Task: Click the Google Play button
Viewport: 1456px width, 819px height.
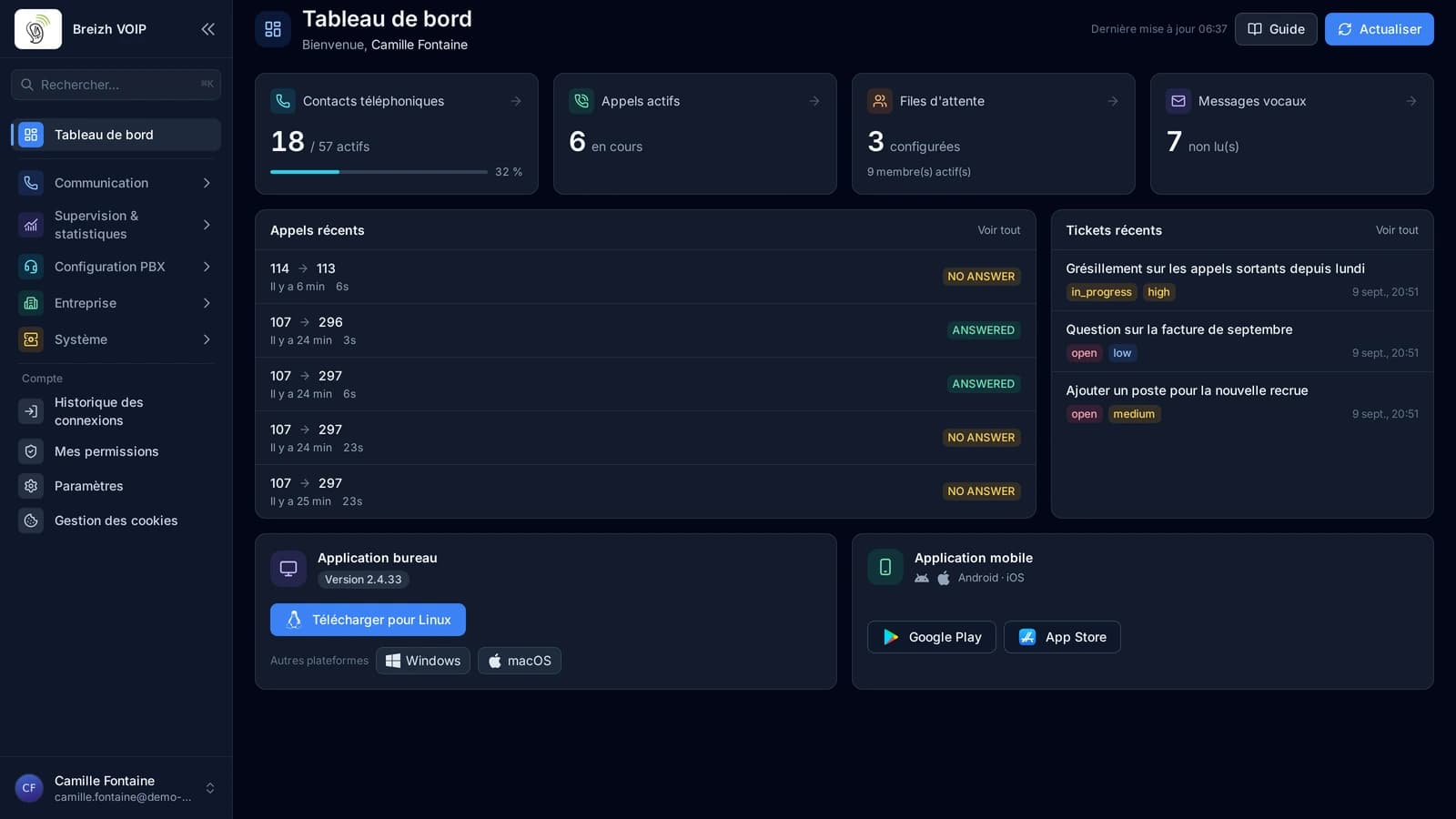Action: point(931,637)
